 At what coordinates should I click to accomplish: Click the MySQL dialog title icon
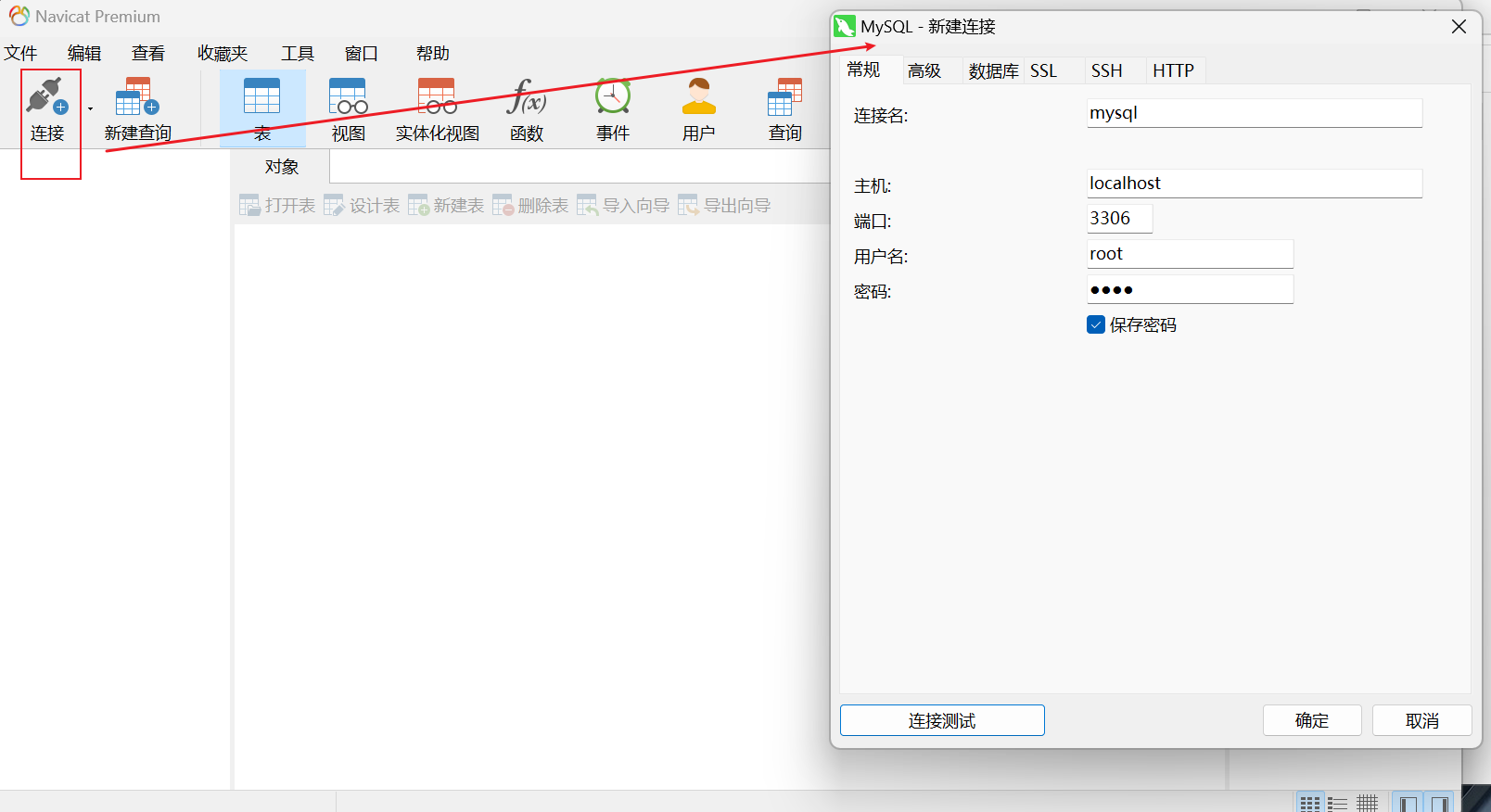pos(845,26)
